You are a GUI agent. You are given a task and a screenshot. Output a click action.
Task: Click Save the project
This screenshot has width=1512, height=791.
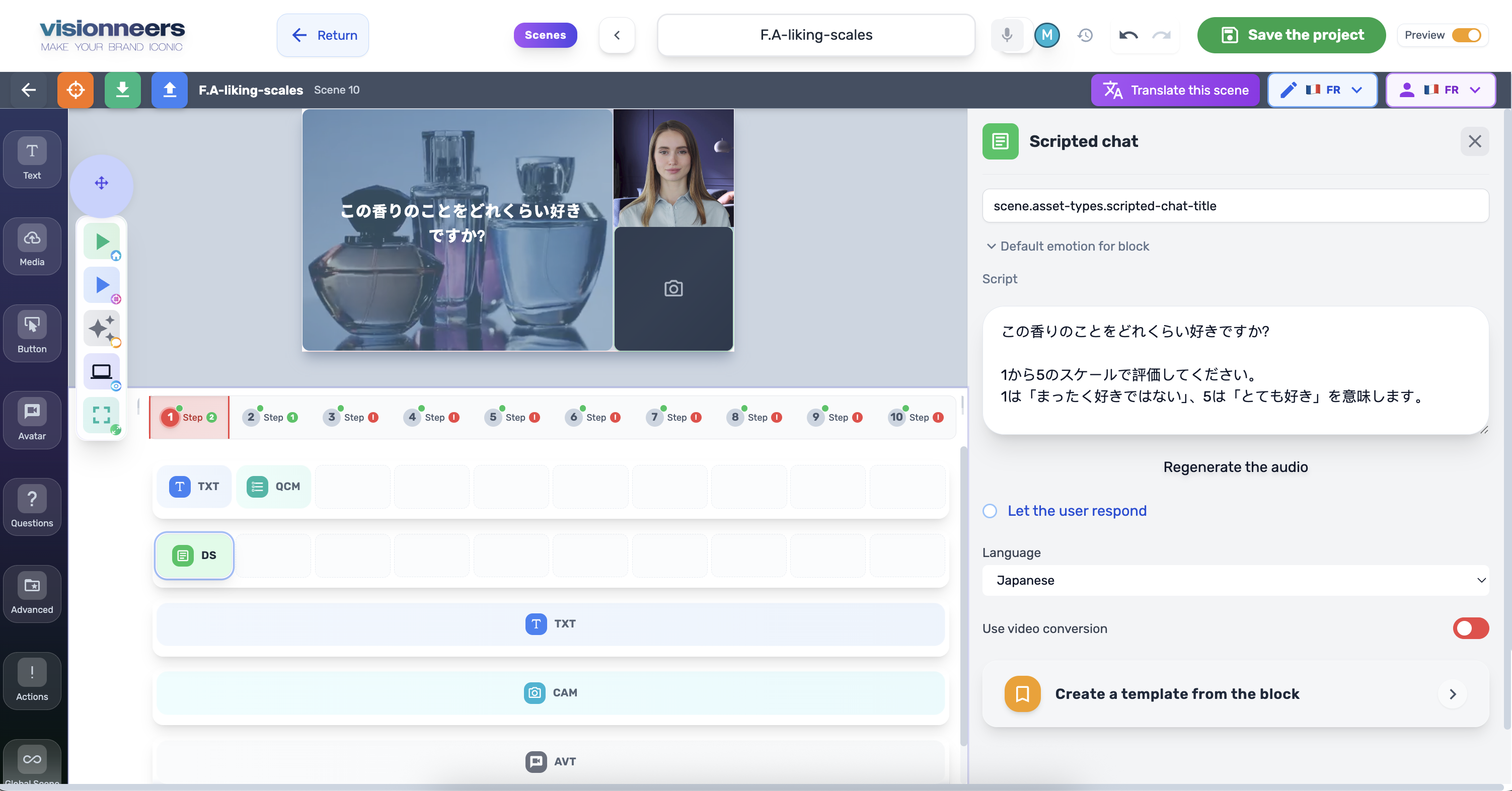click(1291, 35)
